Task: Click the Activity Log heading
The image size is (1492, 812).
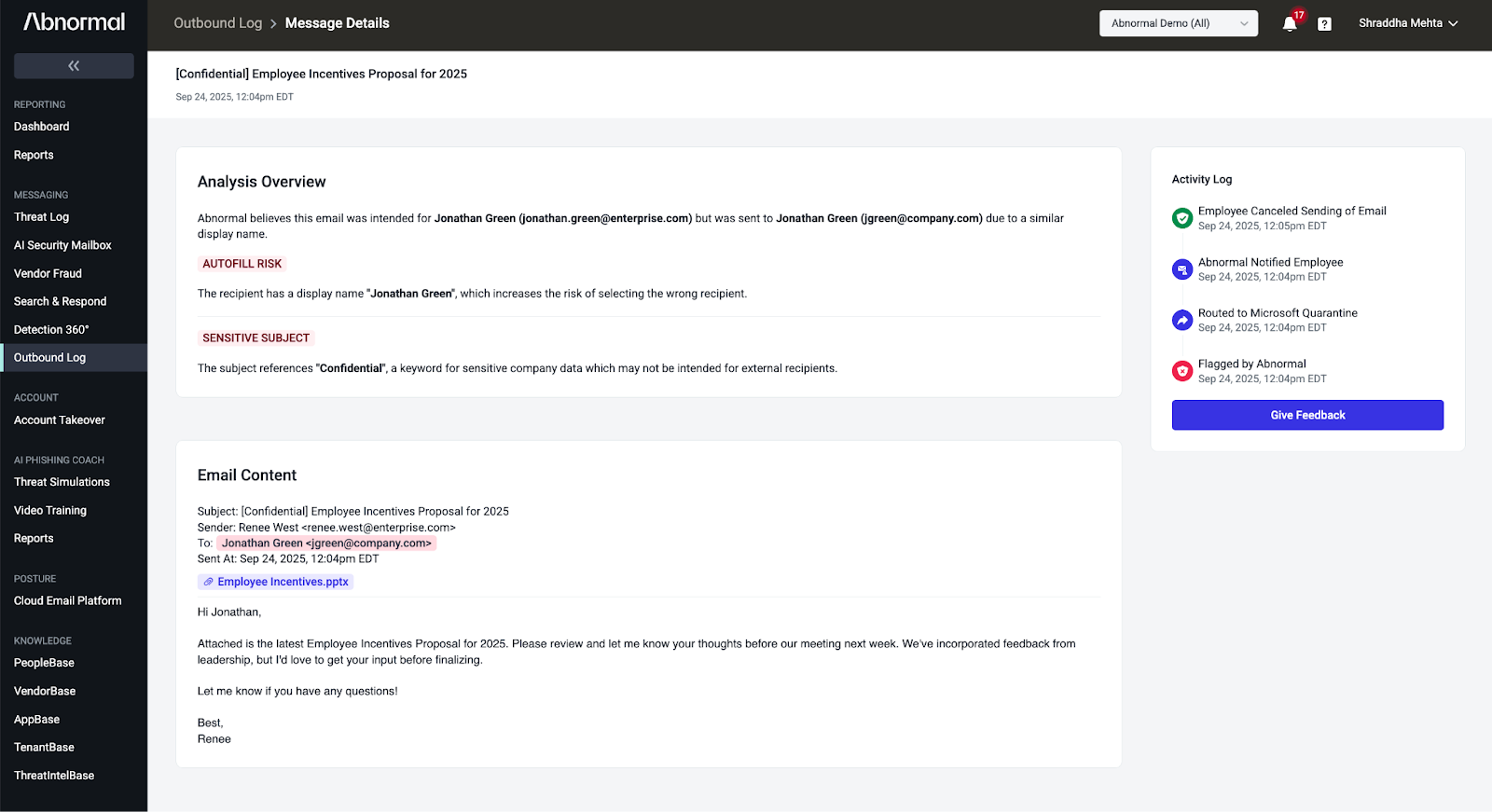Action: [1202, 179]
